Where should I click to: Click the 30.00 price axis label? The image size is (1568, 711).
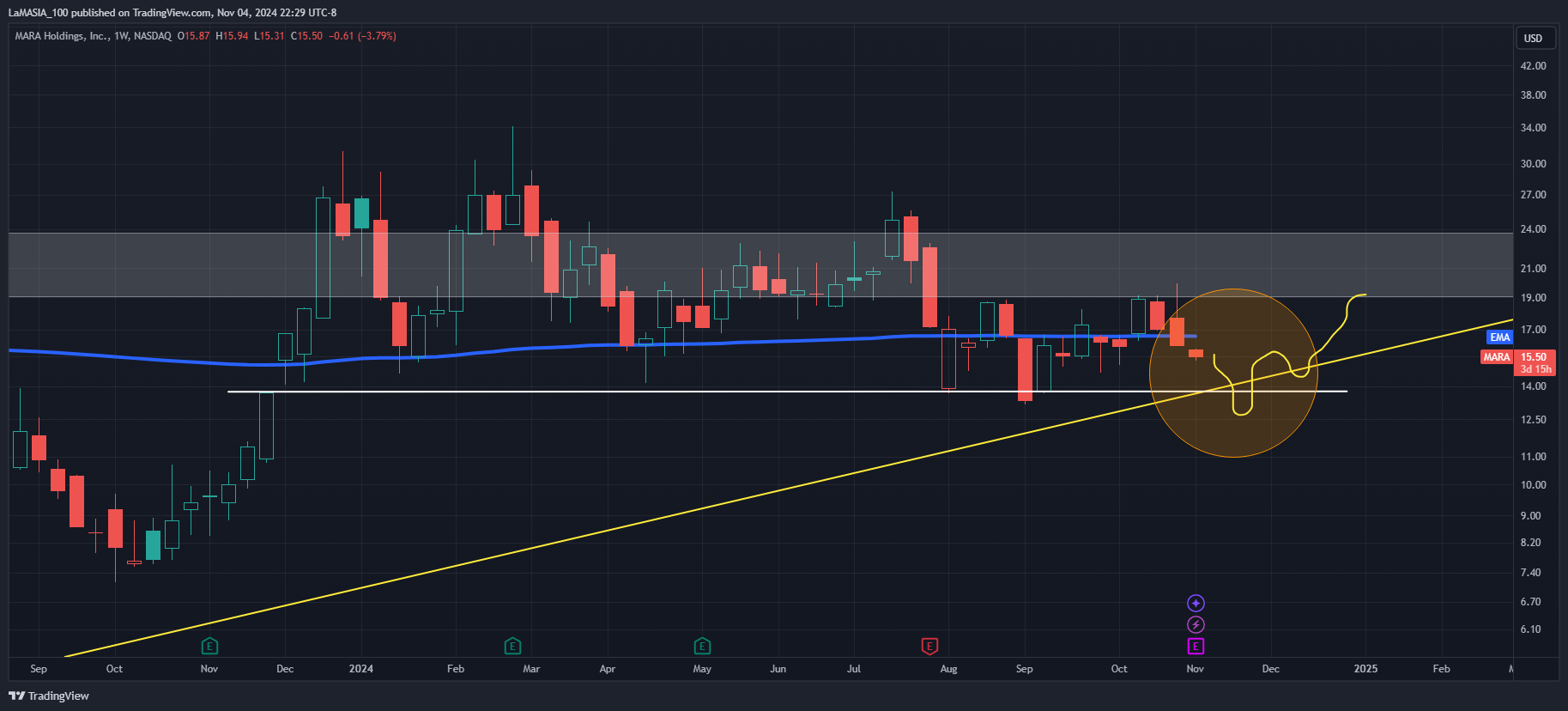tap(1533, 164)
